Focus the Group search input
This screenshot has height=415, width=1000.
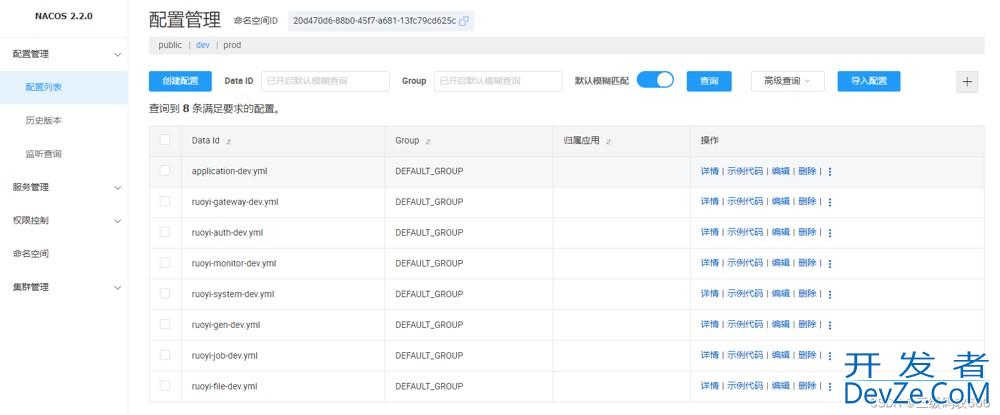click(498, 81)
